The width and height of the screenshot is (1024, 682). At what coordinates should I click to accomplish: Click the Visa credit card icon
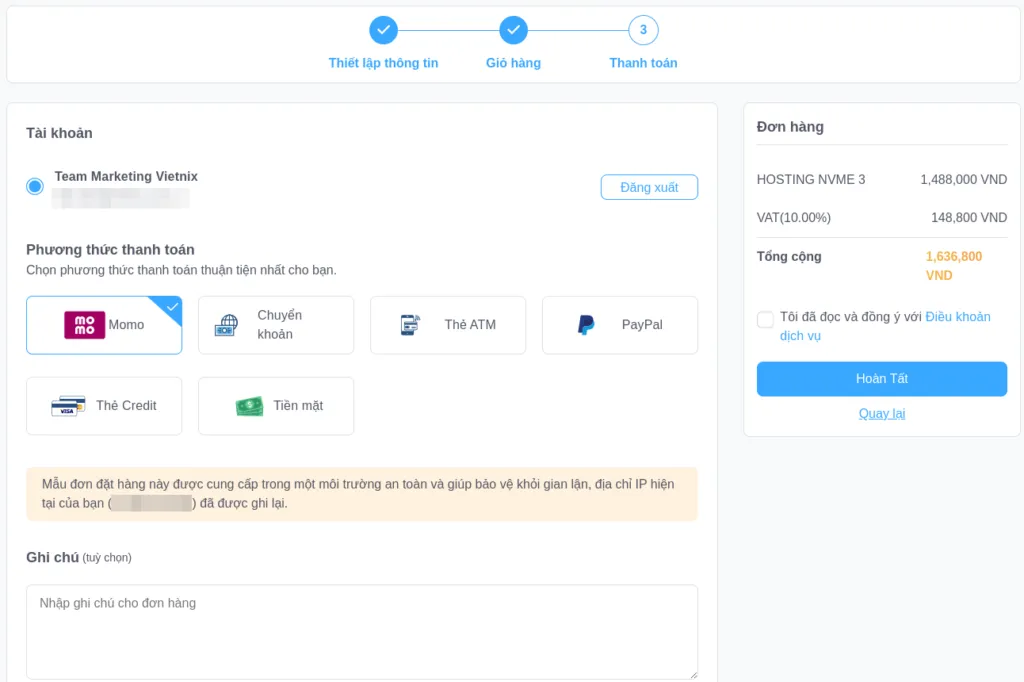[x=68, y=406]
